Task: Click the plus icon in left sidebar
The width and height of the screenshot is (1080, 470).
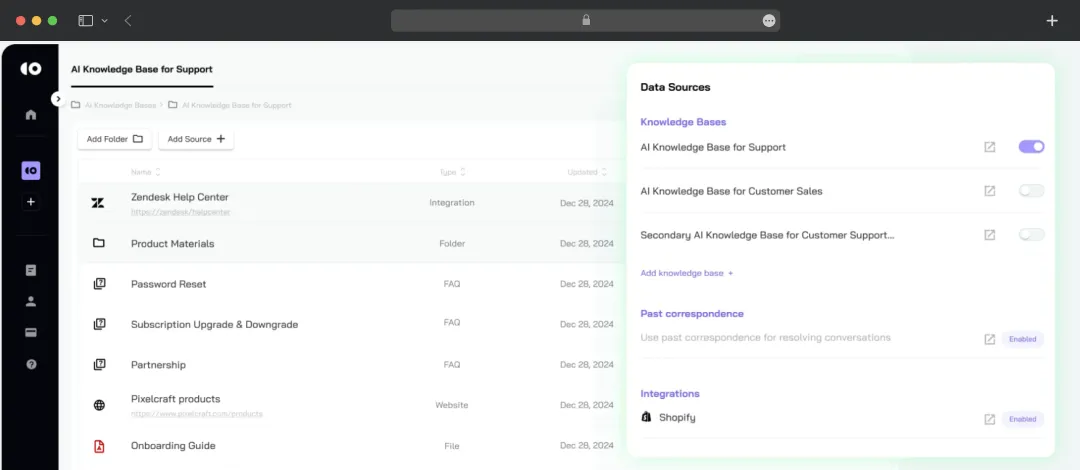Action: (x=31, y=202)
